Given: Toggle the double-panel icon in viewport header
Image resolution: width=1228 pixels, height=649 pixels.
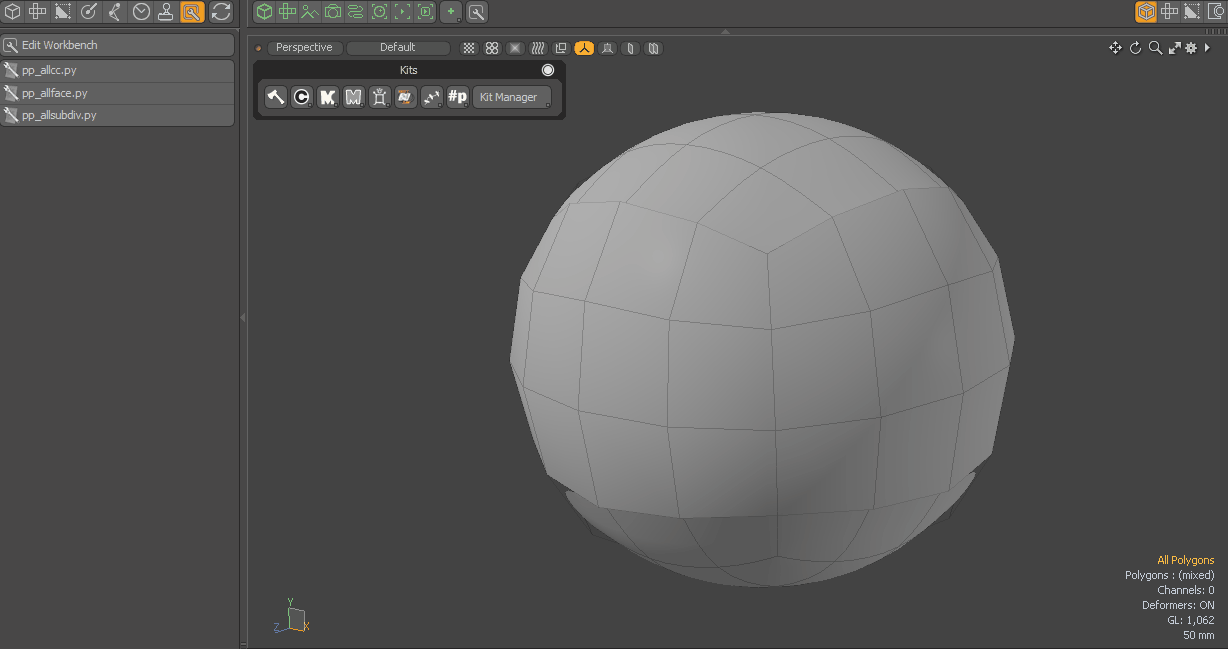Looking at the screenshot, I should (653, 48).
